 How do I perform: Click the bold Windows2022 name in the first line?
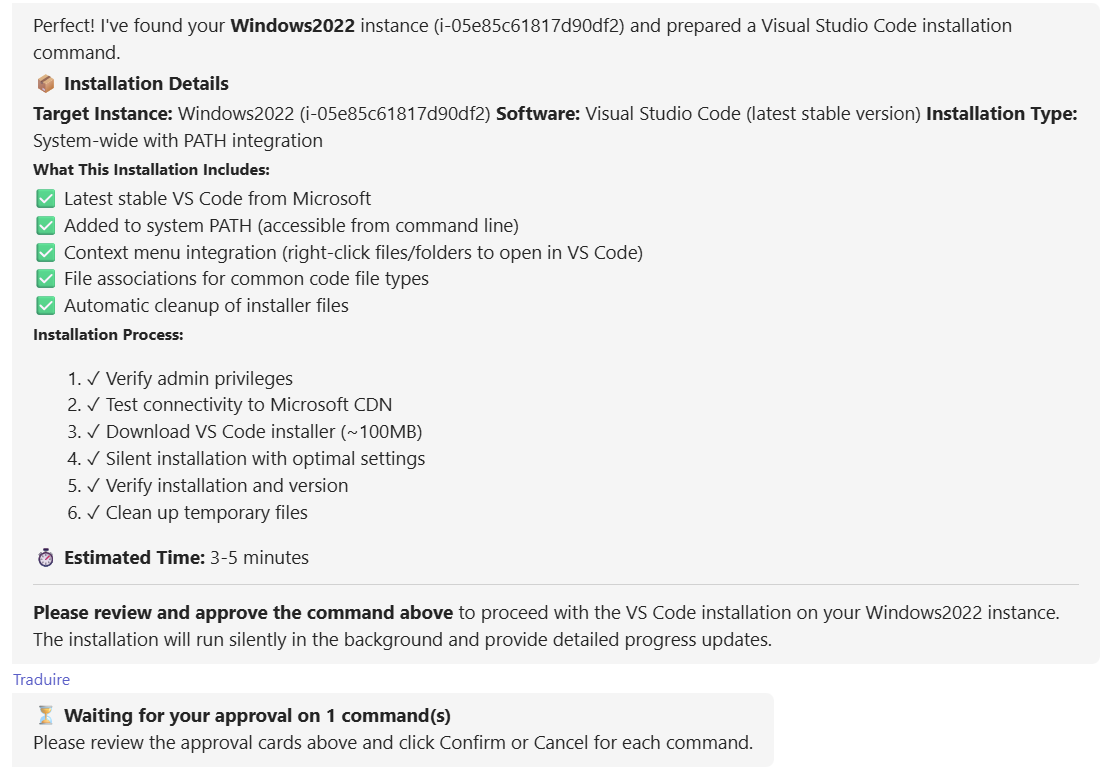[292, 26]
